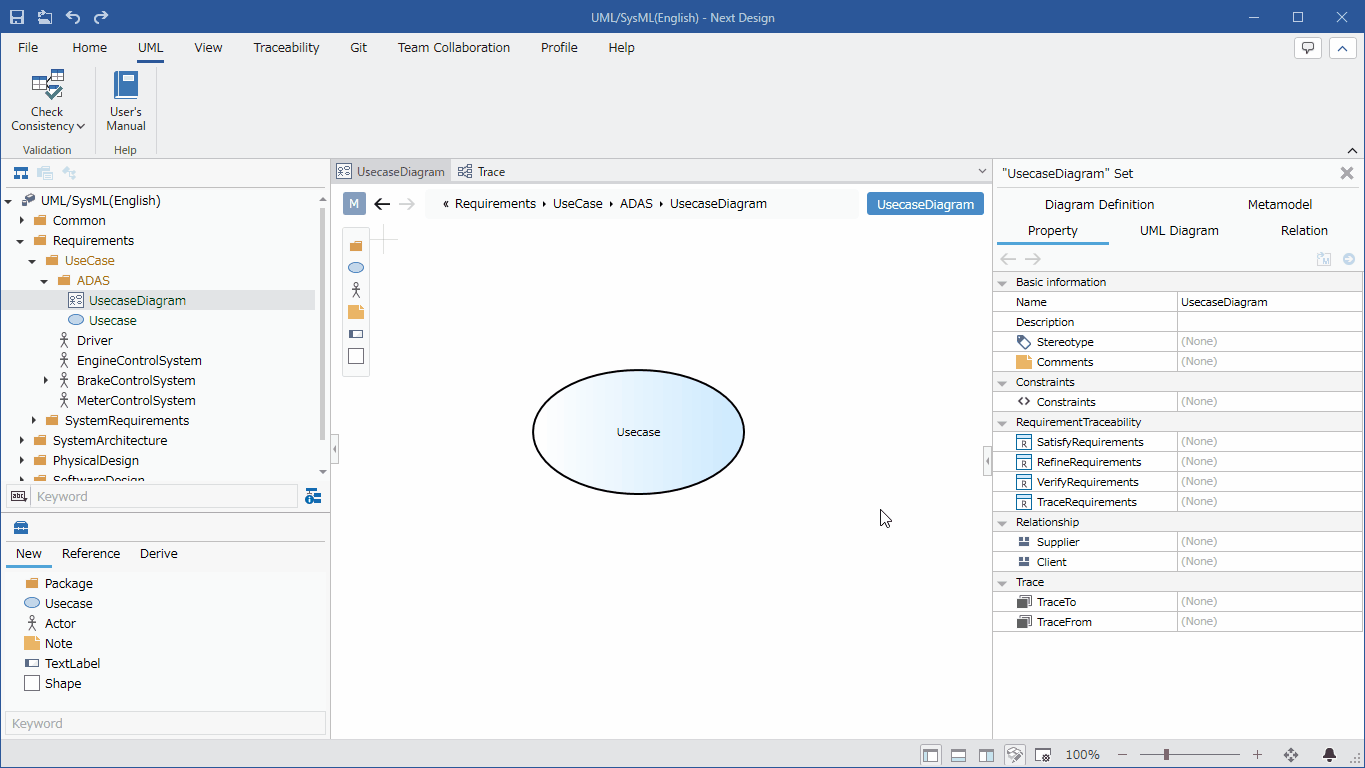Click the zoom in plus icon
Image resolution: width=1365 pixels, height=768 pixels.
(x=1258, y=755)
